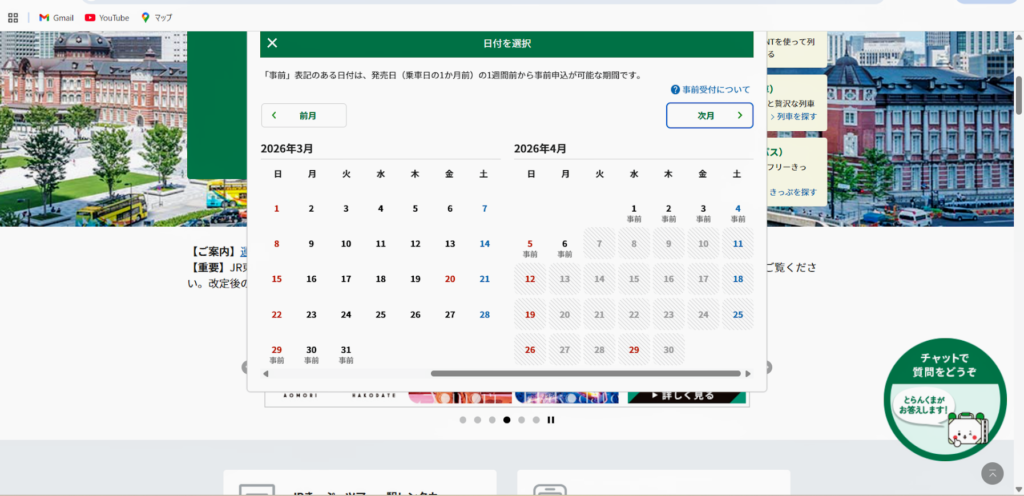Pick April 1, 2026 date
This screenshot has width=1024, height=496.
[x=634, y=212]
